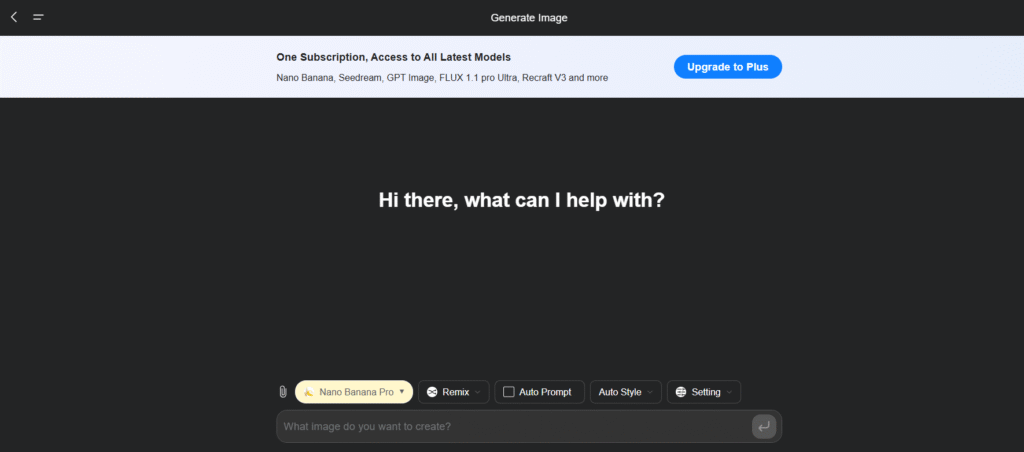
Task: Click the banana icon in model selector
Action: coord(309,392)
